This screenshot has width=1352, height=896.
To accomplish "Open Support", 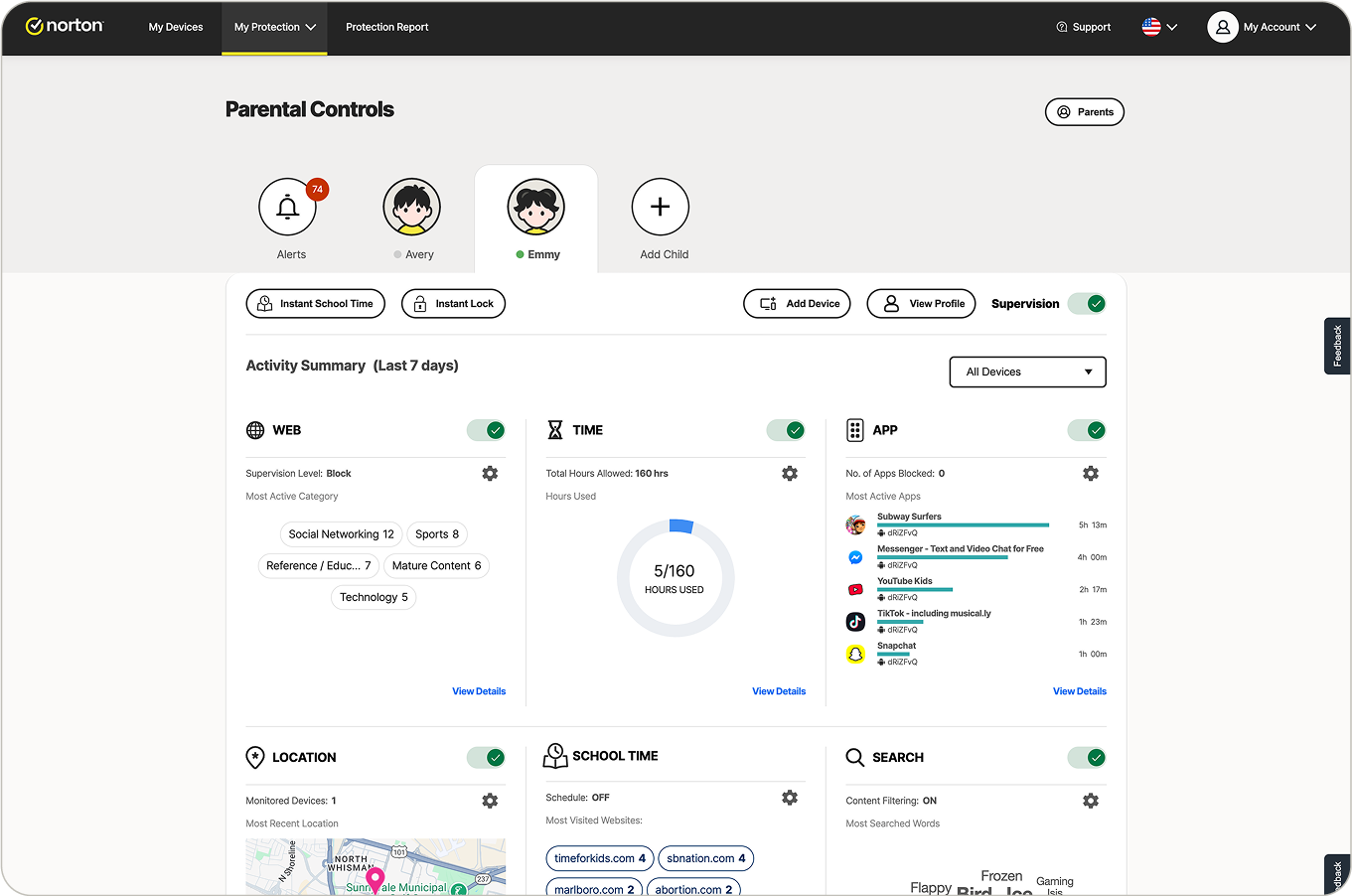I will pos(1084,27).
